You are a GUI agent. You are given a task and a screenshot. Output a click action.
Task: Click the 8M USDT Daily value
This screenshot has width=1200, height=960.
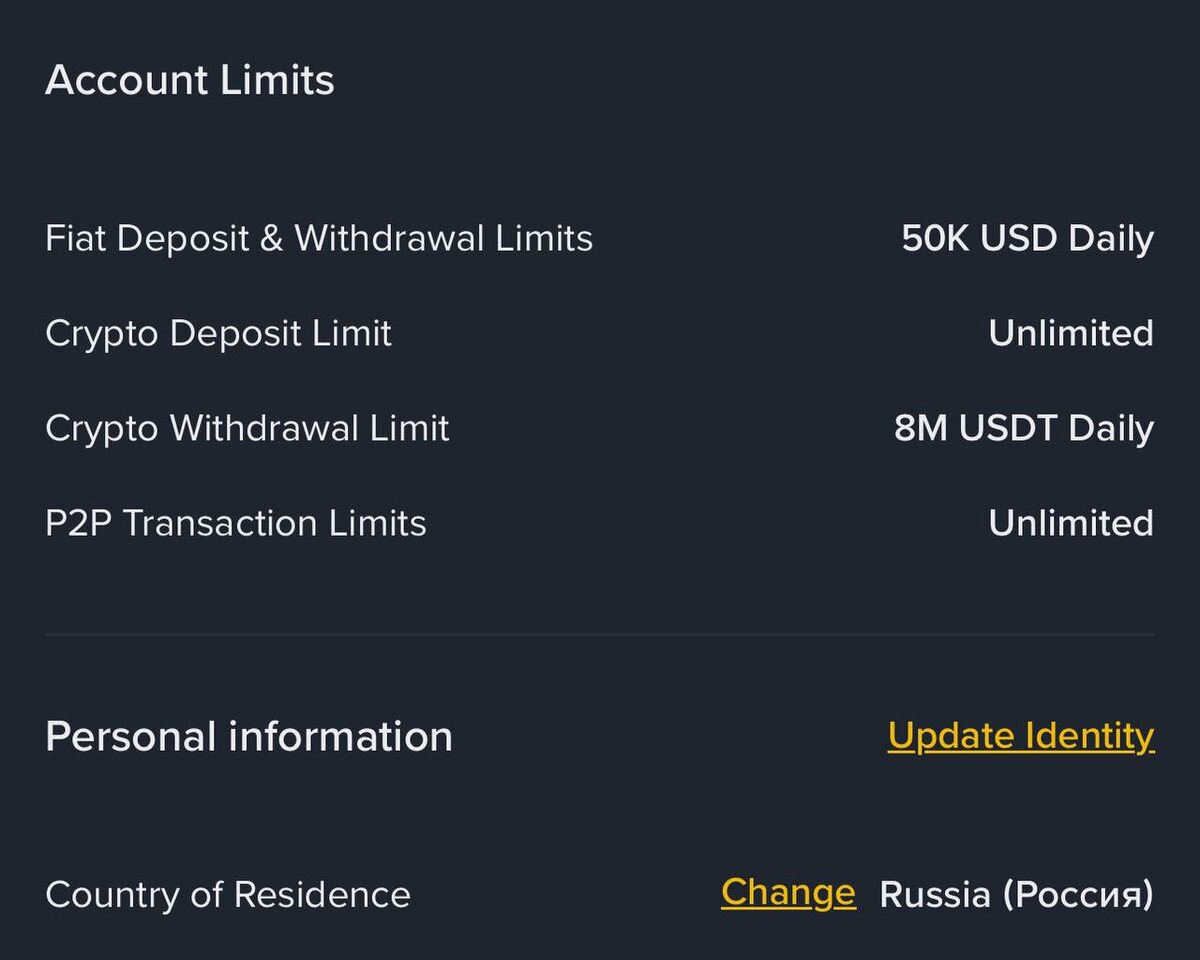pyautogui.click(x=1023, y=429)
